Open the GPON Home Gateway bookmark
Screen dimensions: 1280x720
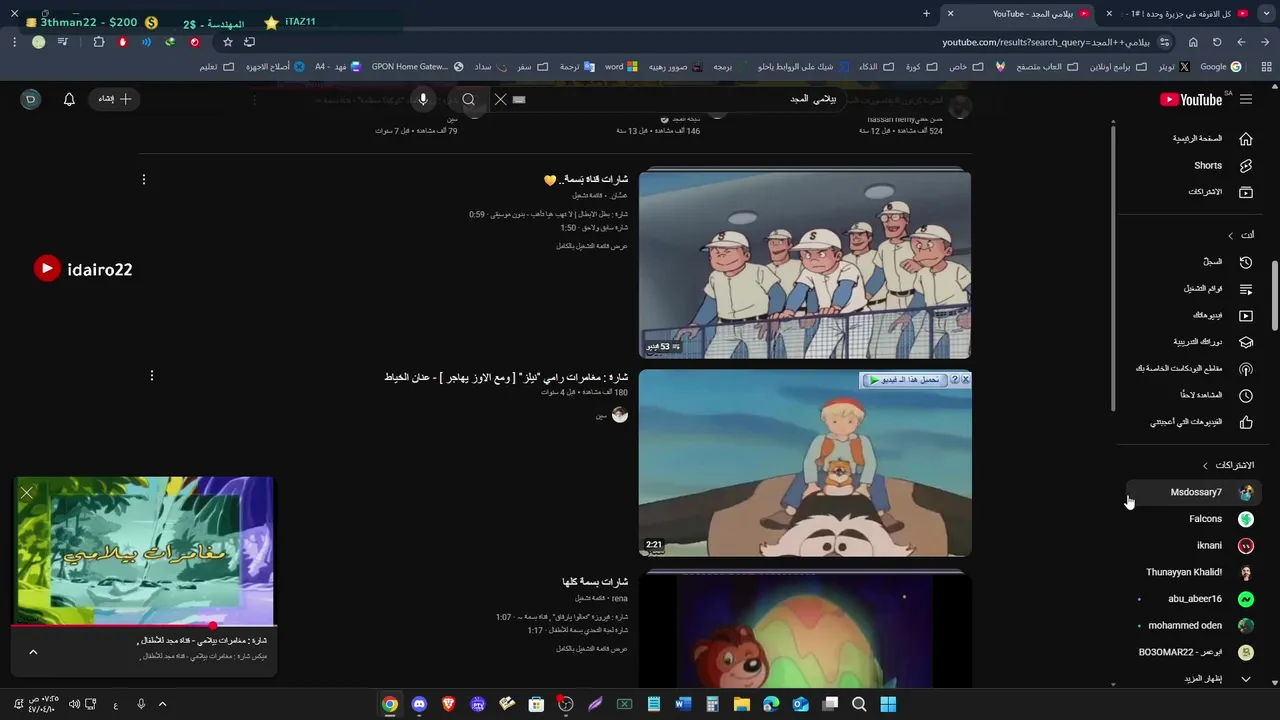417,67
